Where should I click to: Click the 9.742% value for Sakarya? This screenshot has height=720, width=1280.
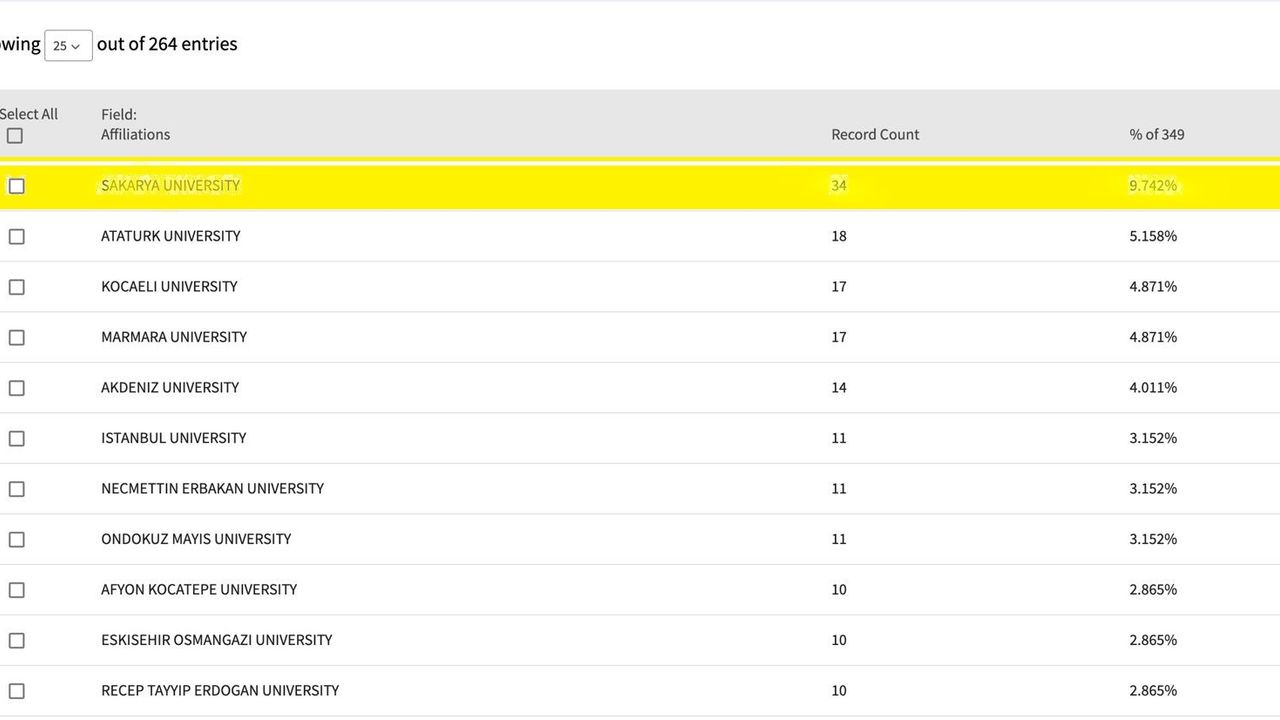click(x=1152, y=186)
